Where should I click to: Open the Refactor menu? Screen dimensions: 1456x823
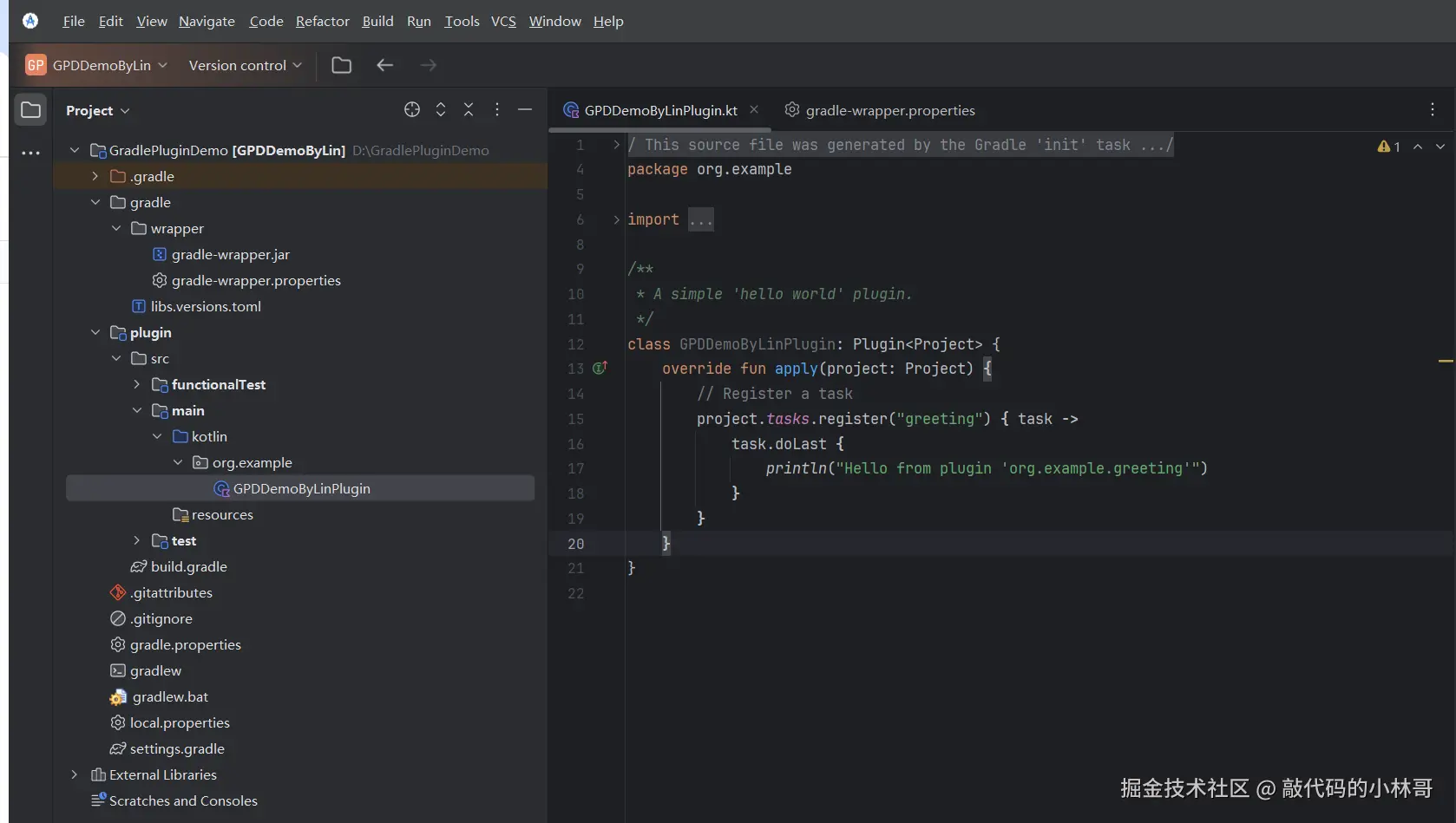point(322,21)
